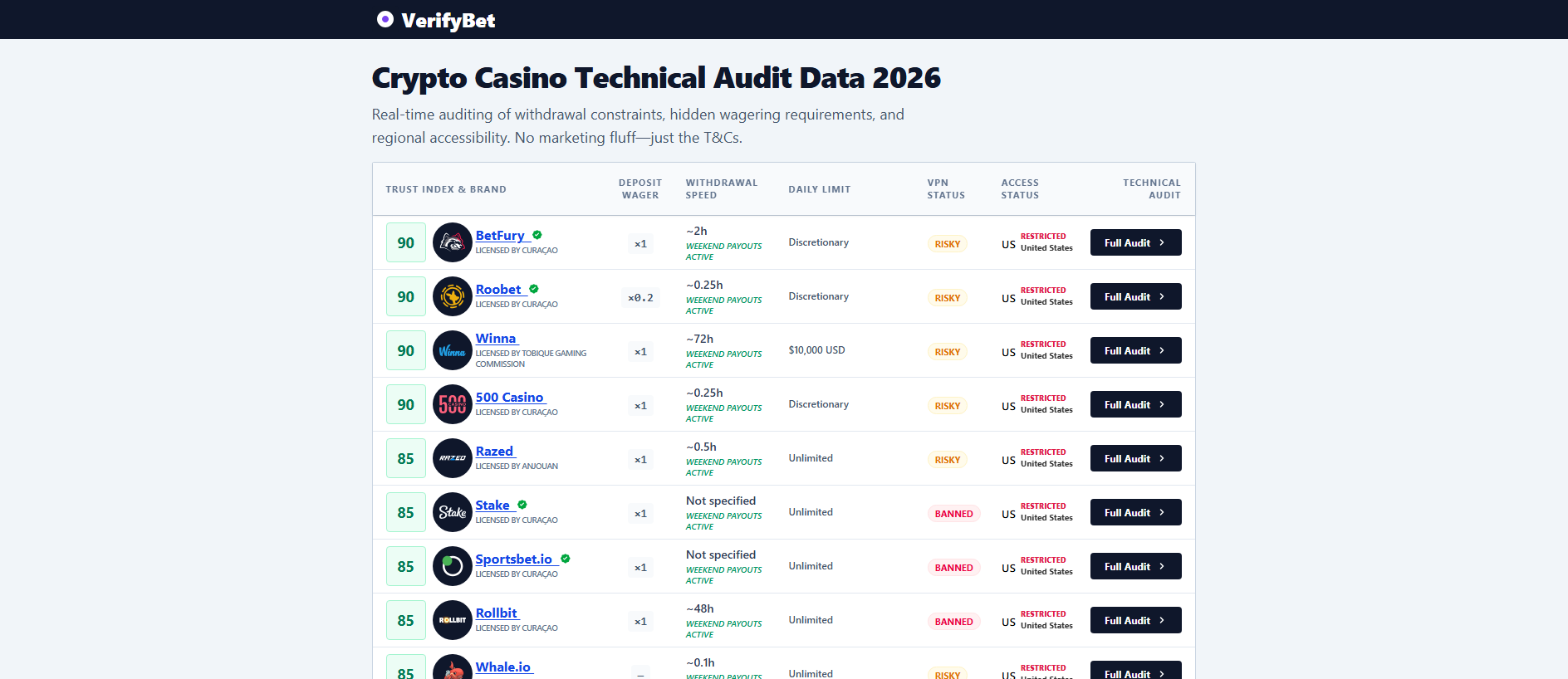Click the Sportsbet.io casino logo
Viewport: 1568px width, 679px height.
pyautogui.click(x=453, y=566)
